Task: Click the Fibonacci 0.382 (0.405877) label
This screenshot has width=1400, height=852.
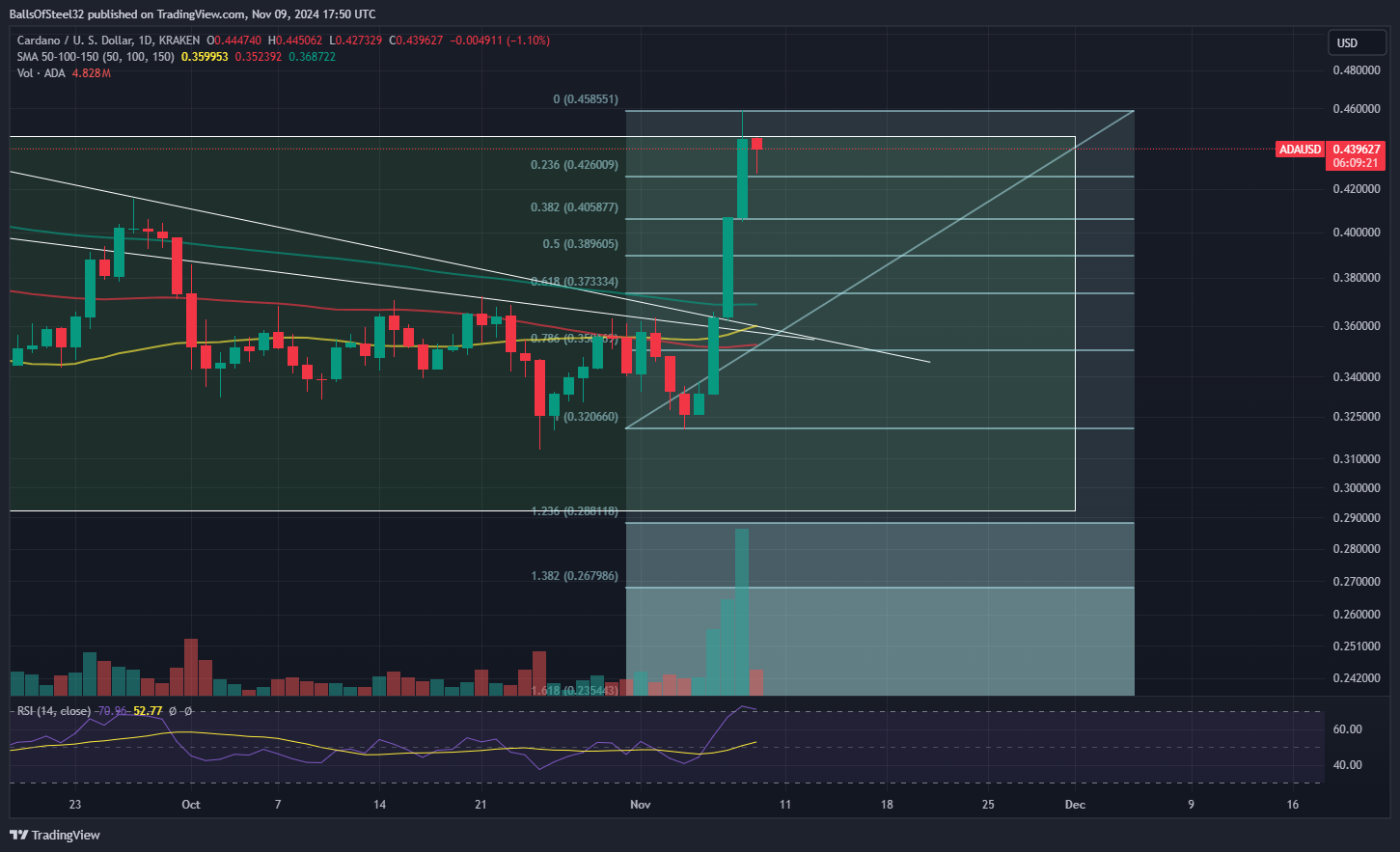Action: (x=574, y=207)
